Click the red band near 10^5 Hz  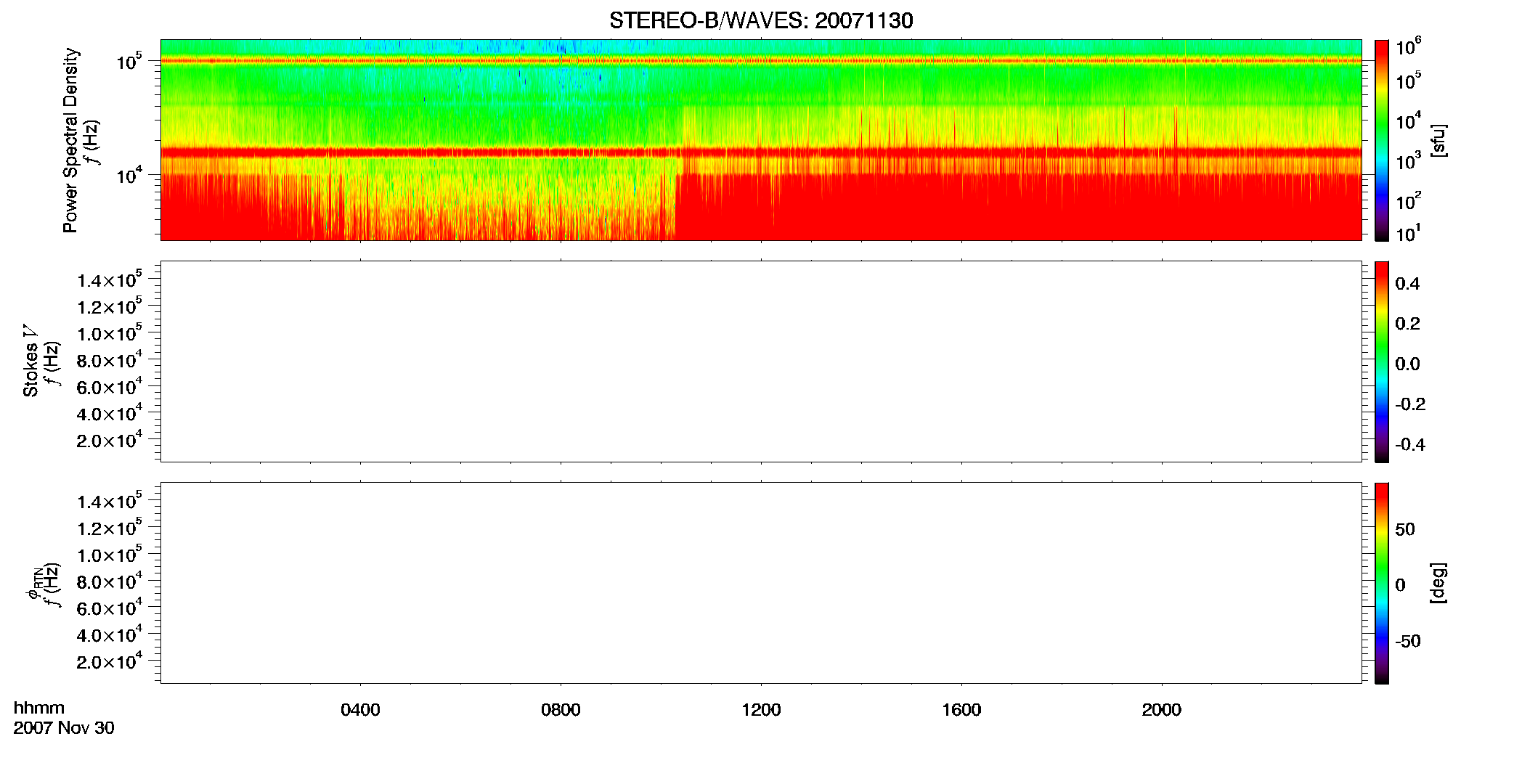pos(761,61)
